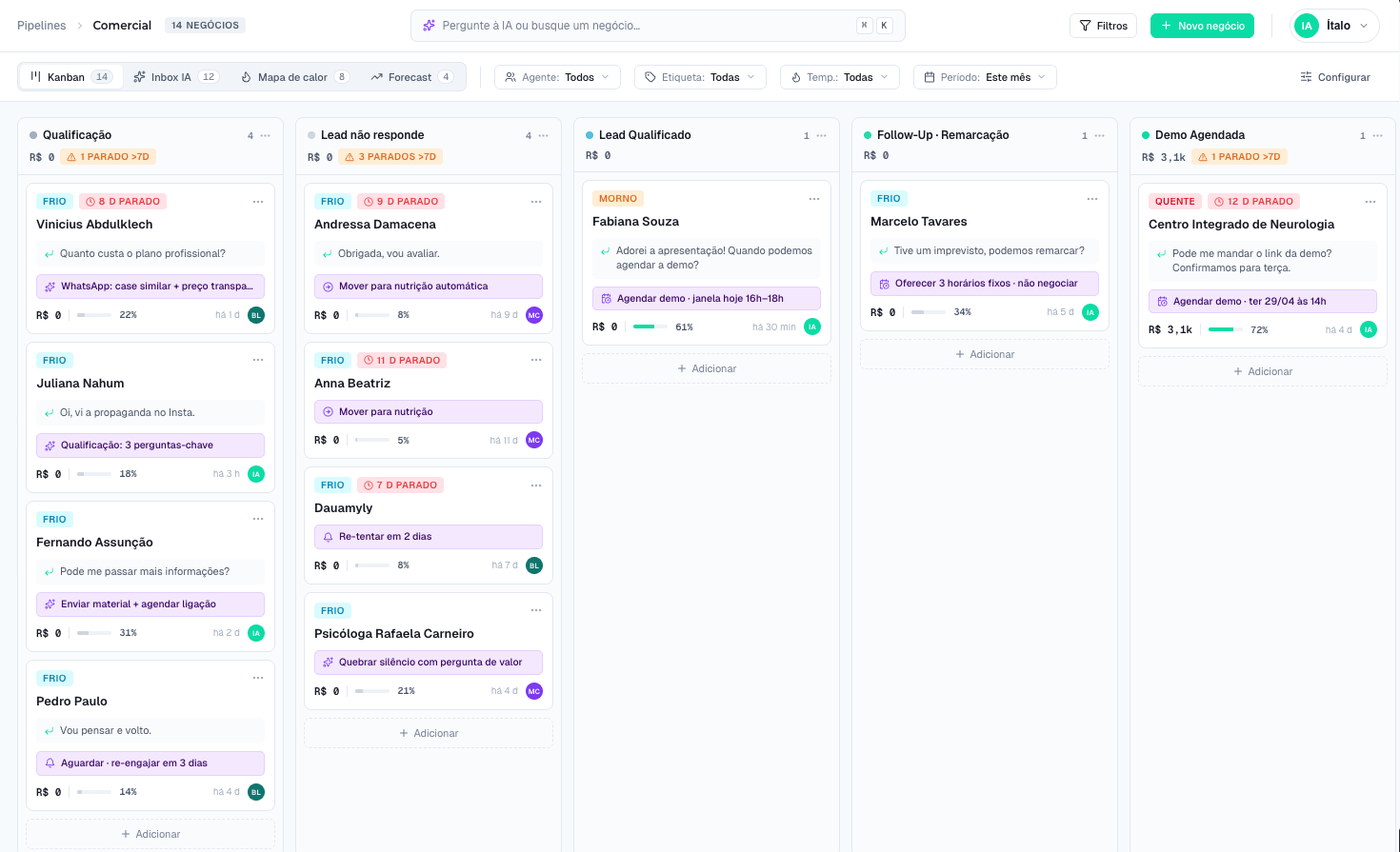
Task: Select Comercial in the breadcrumb
Action: [122, 26]
